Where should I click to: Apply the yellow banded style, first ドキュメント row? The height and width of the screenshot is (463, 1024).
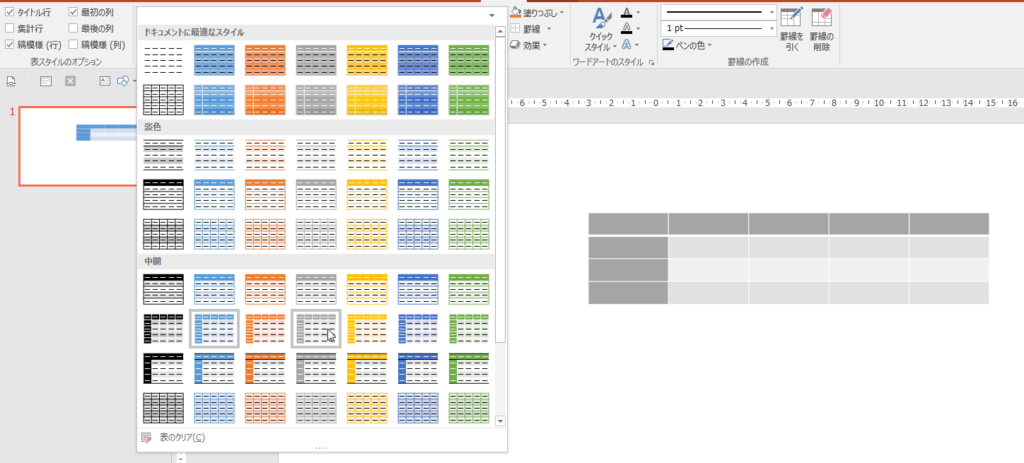[x=367, y=60]
